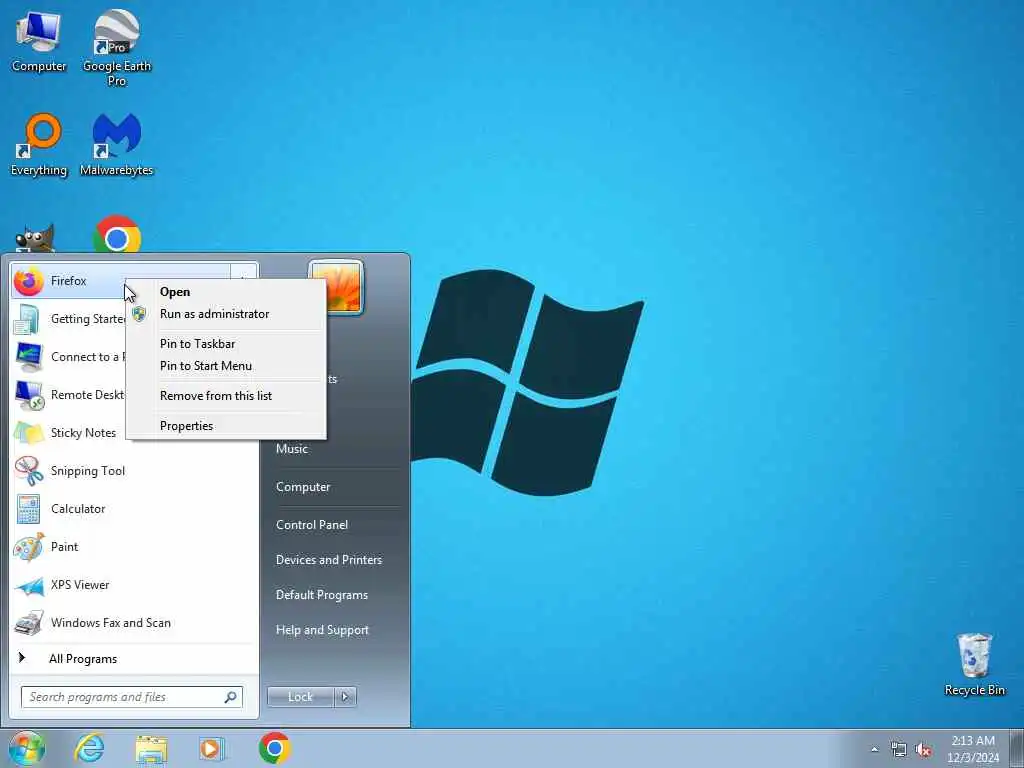
Task: Click the muted volume tray icon
Action: 923,750
